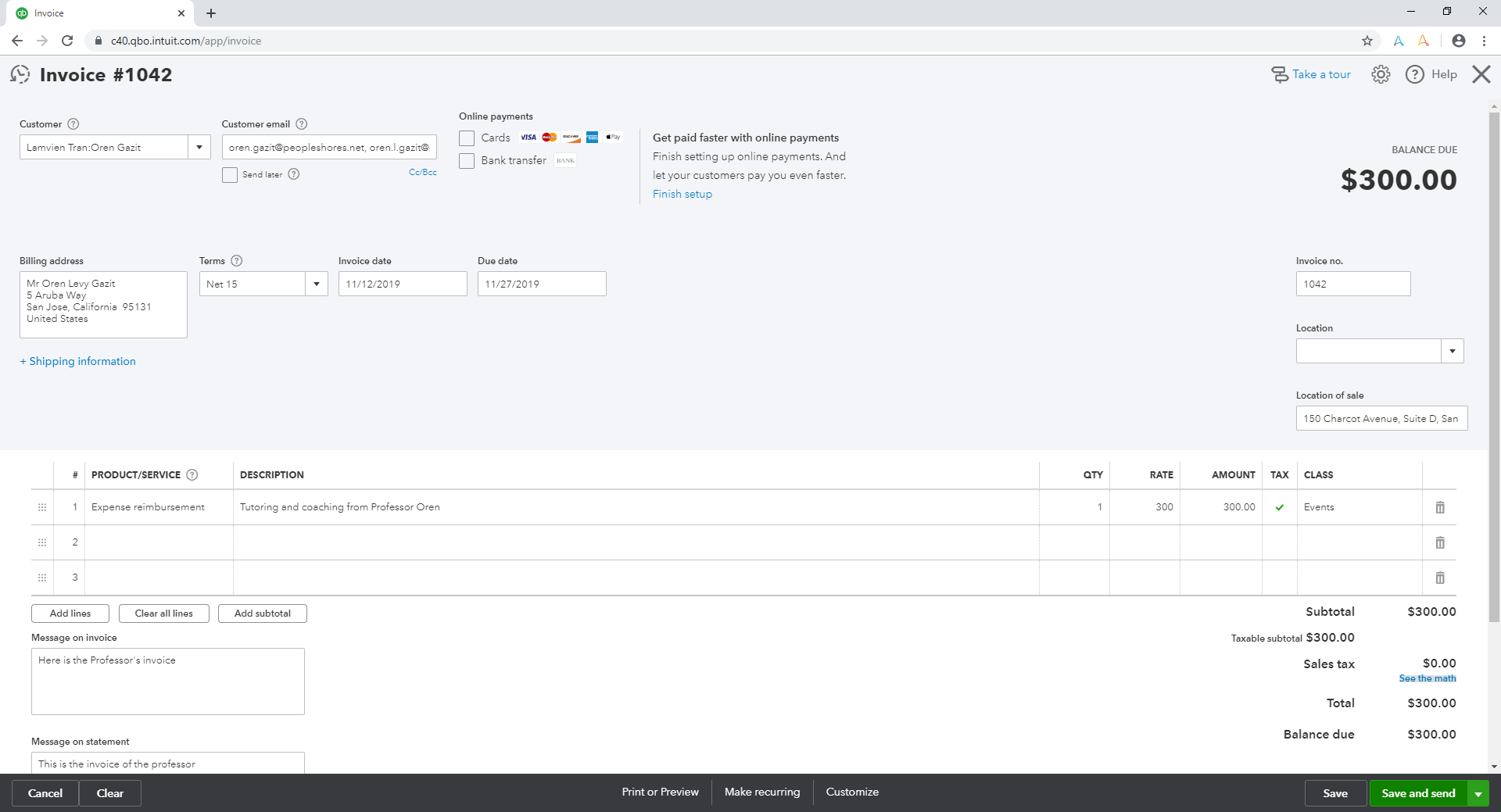Viewport: 1501px width, 812px height.
Task: Expand the Customer dropdown list
Action: pyautogui.click(x=199, y=148)
